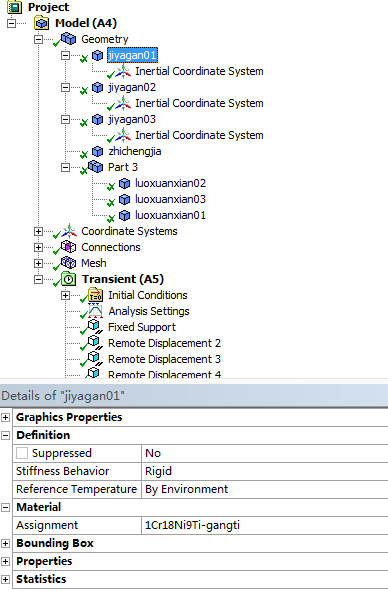Click the Project root icon
388x592 pixels.
click(14, 7)
